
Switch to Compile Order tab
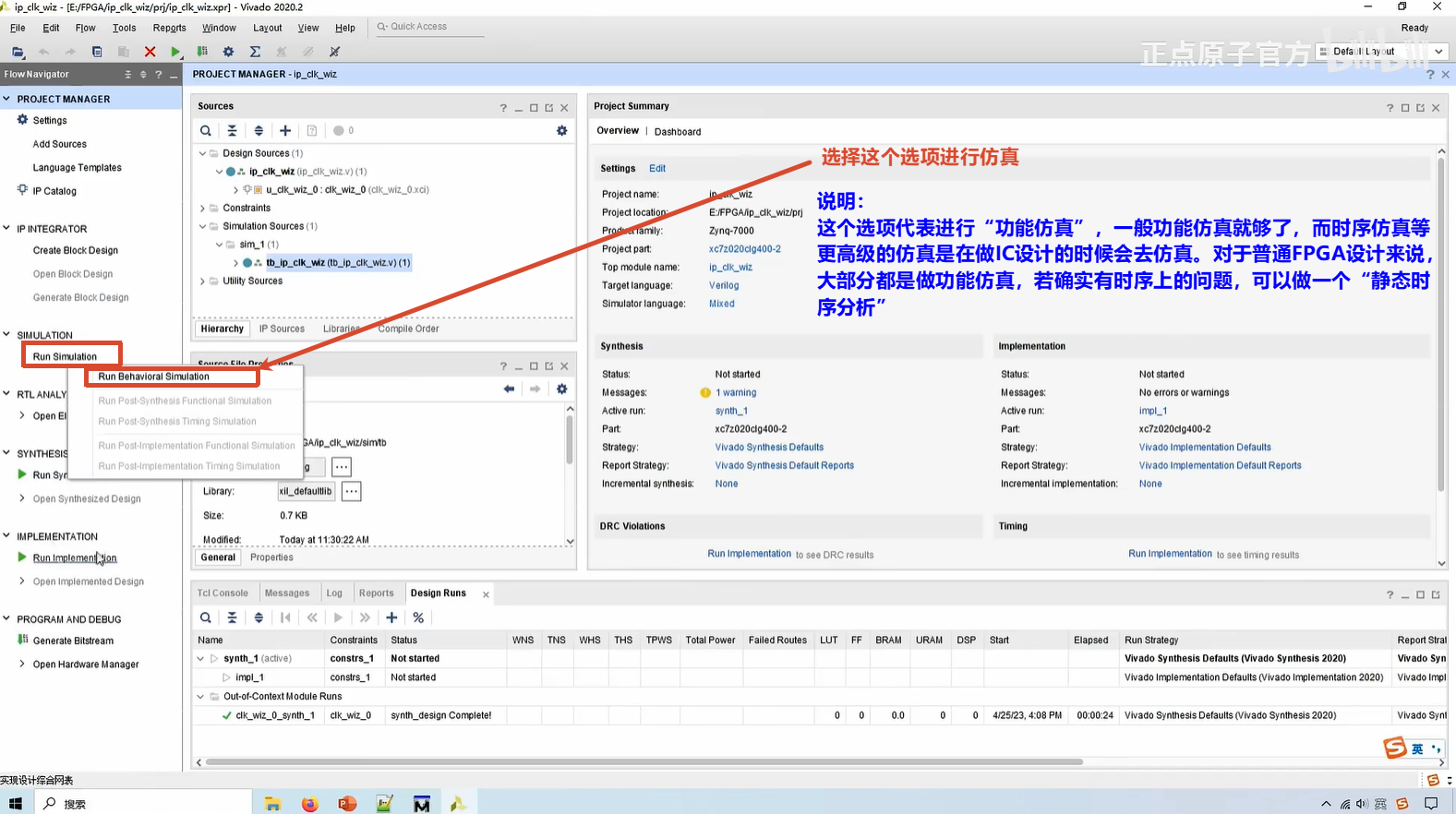coord(408,329)
